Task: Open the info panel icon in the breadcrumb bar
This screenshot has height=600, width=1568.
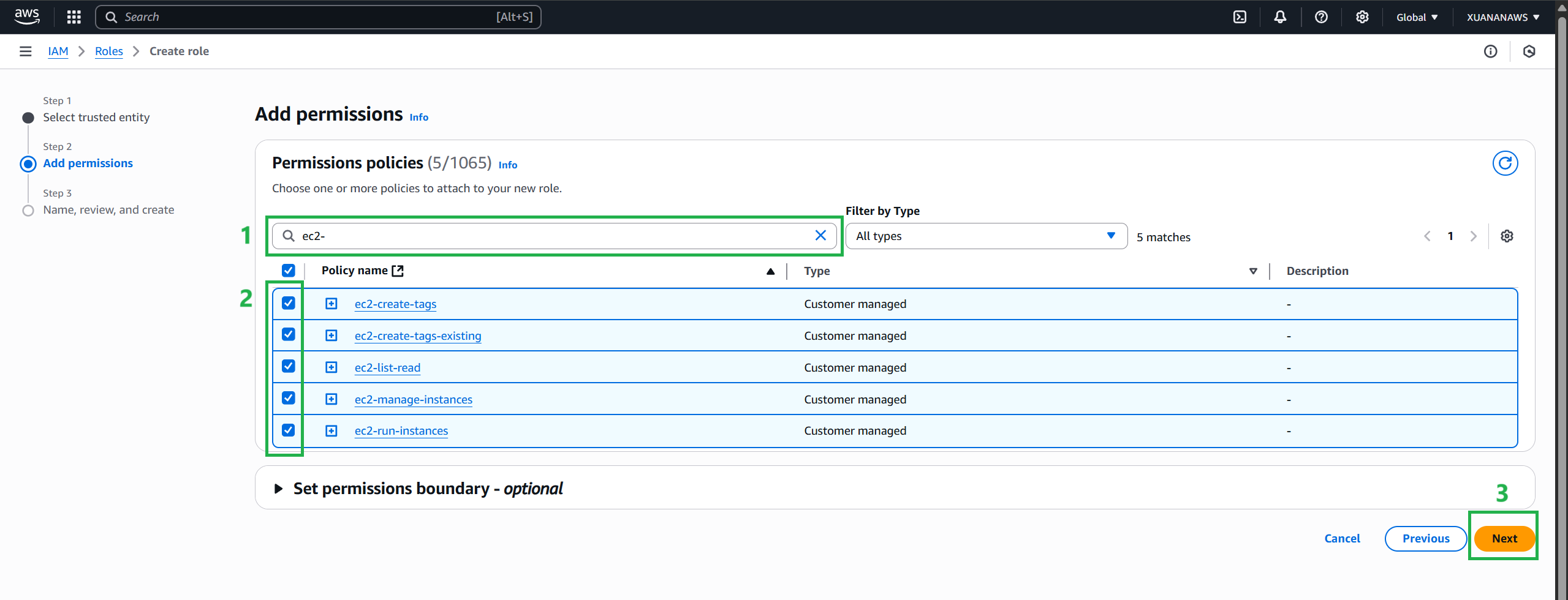Action: [x=1490, y=51]
